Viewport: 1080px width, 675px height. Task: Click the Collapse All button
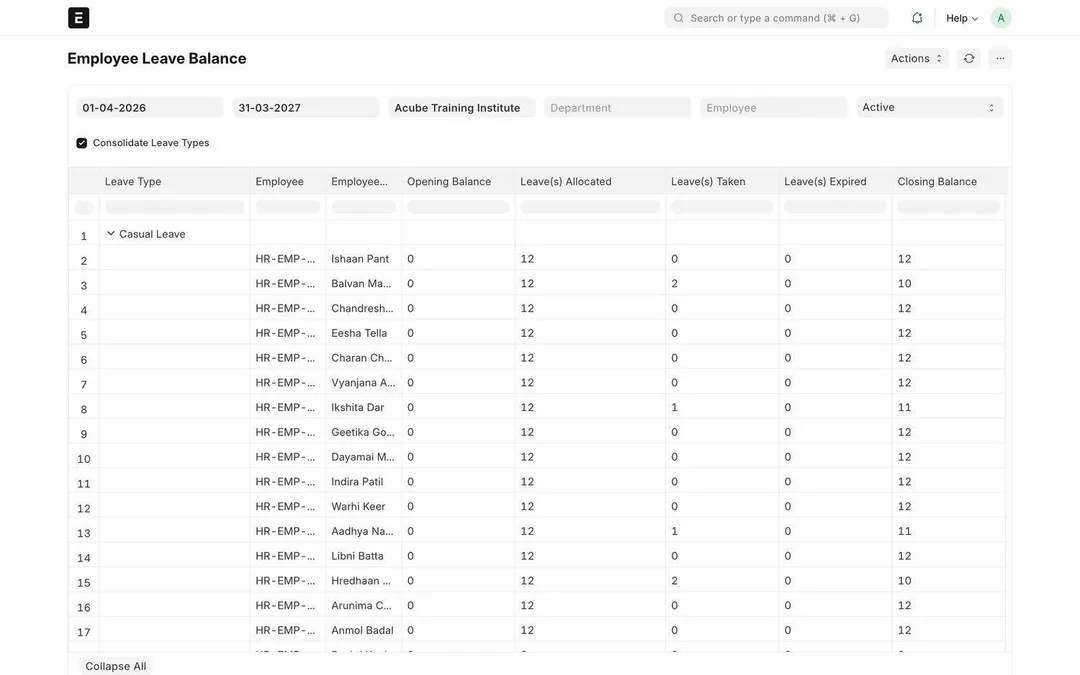(x=116, y=666)
